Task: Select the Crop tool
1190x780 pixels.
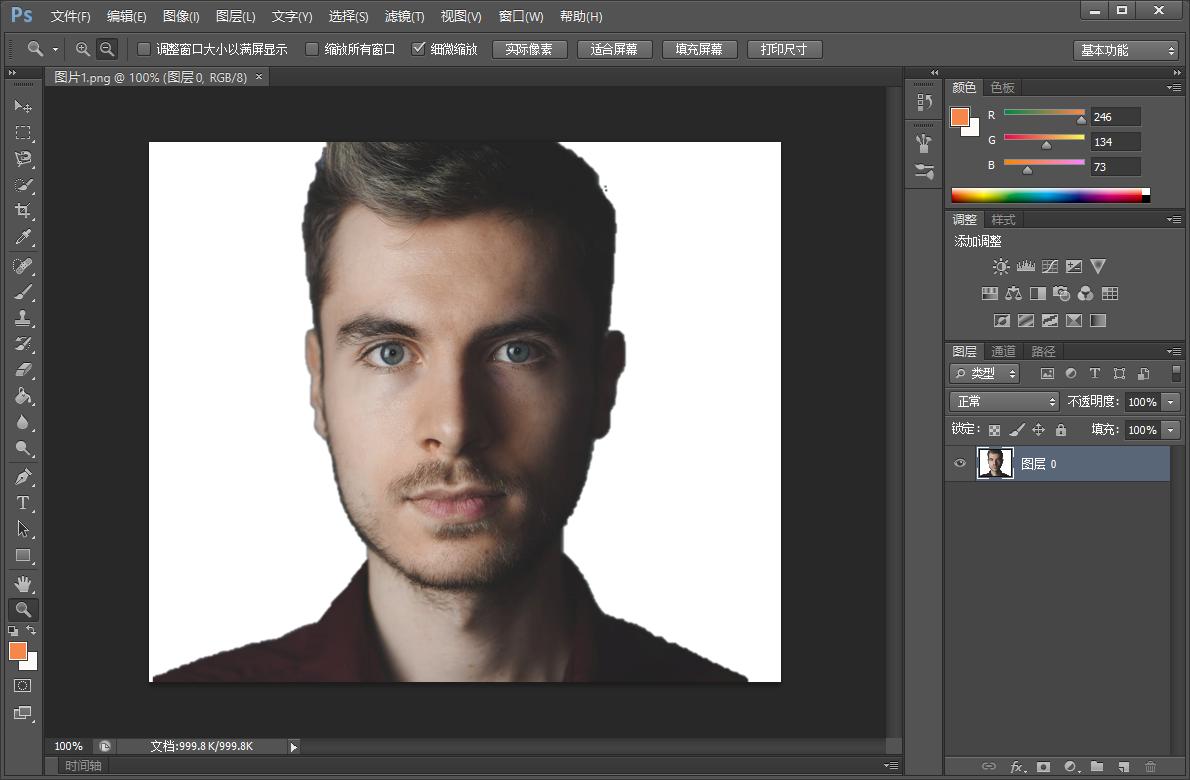Action: tap(23, 211)
